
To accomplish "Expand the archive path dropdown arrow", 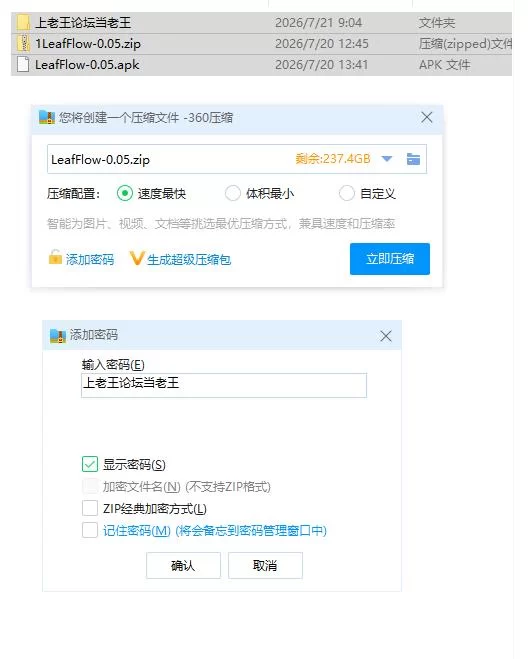I will [x=387, y=159].
